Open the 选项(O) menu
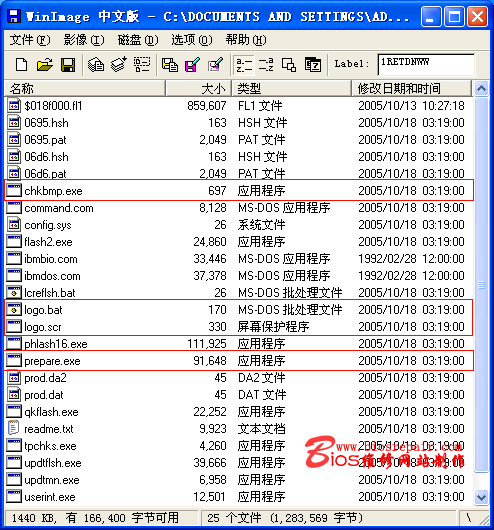This screenshot has width=494, height=530. 192,40
